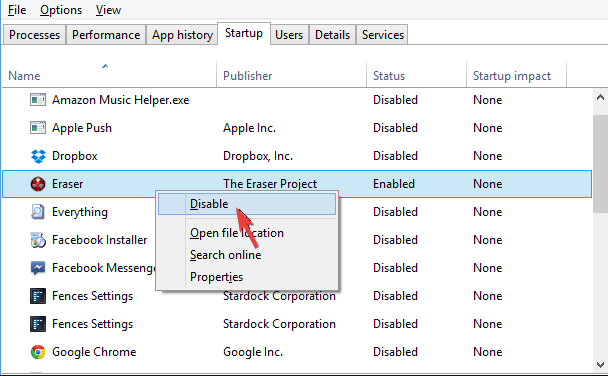Click the Apple Inc. publisher cell
The width and height of the screenshot is (608, 376).
[x=249, y=128]
